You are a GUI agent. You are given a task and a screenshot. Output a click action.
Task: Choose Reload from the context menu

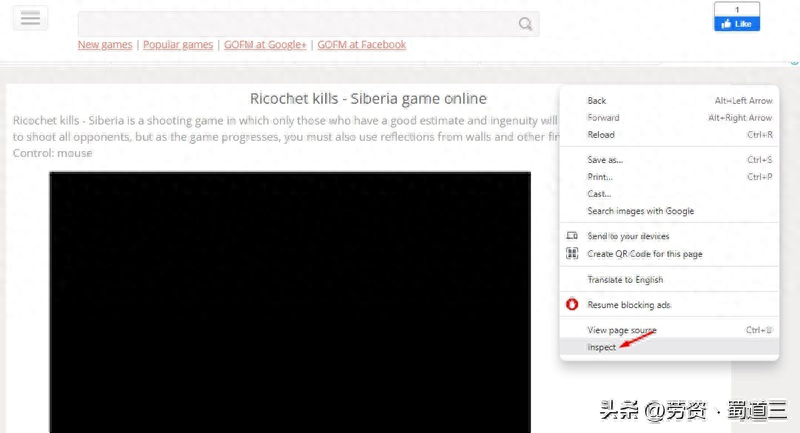(x=601, y=134)
